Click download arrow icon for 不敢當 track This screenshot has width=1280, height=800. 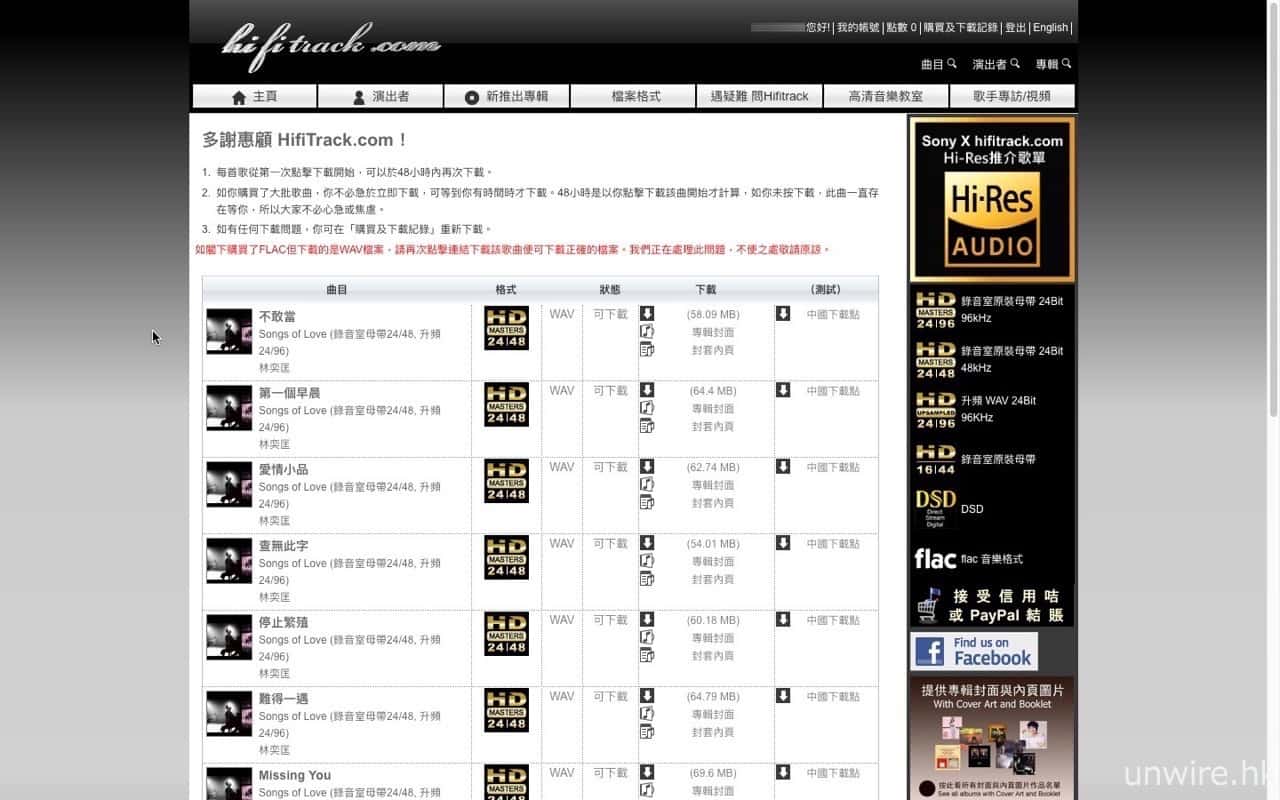click(647, 314)
